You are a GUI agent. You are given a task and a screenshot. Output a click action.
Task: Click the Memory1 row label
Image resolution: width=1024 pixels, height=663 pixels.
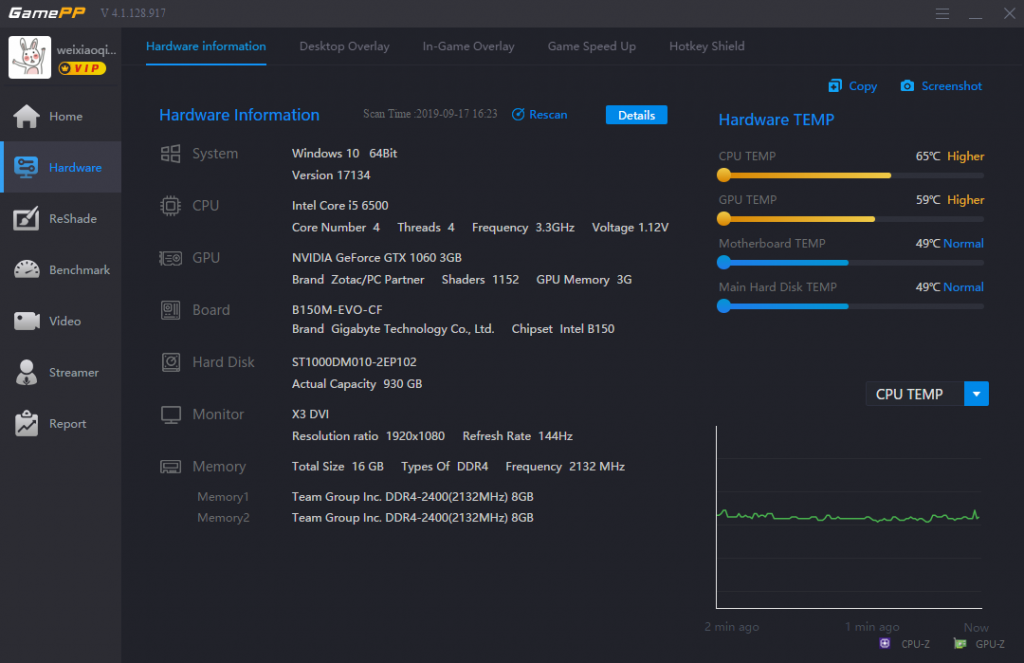pyautogui.click(x=223, y=497)
